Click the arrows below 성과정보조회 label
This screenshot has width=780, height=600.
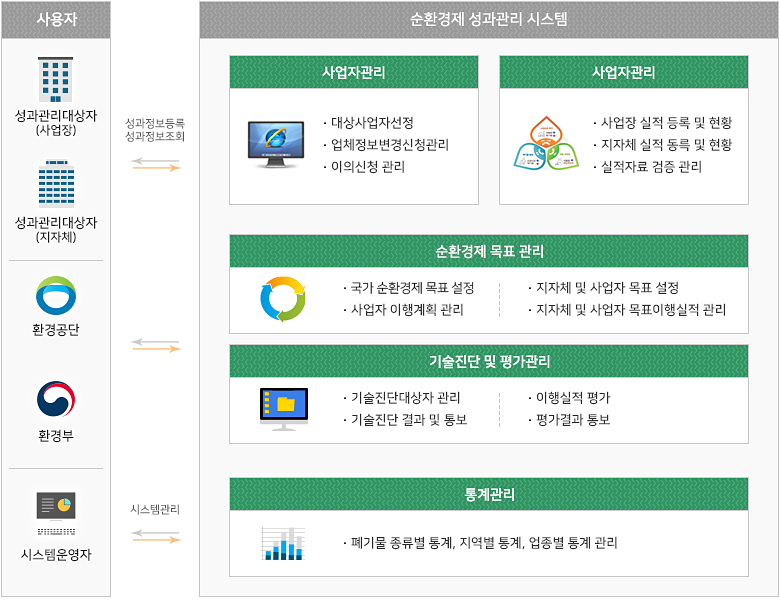(156, 165)
